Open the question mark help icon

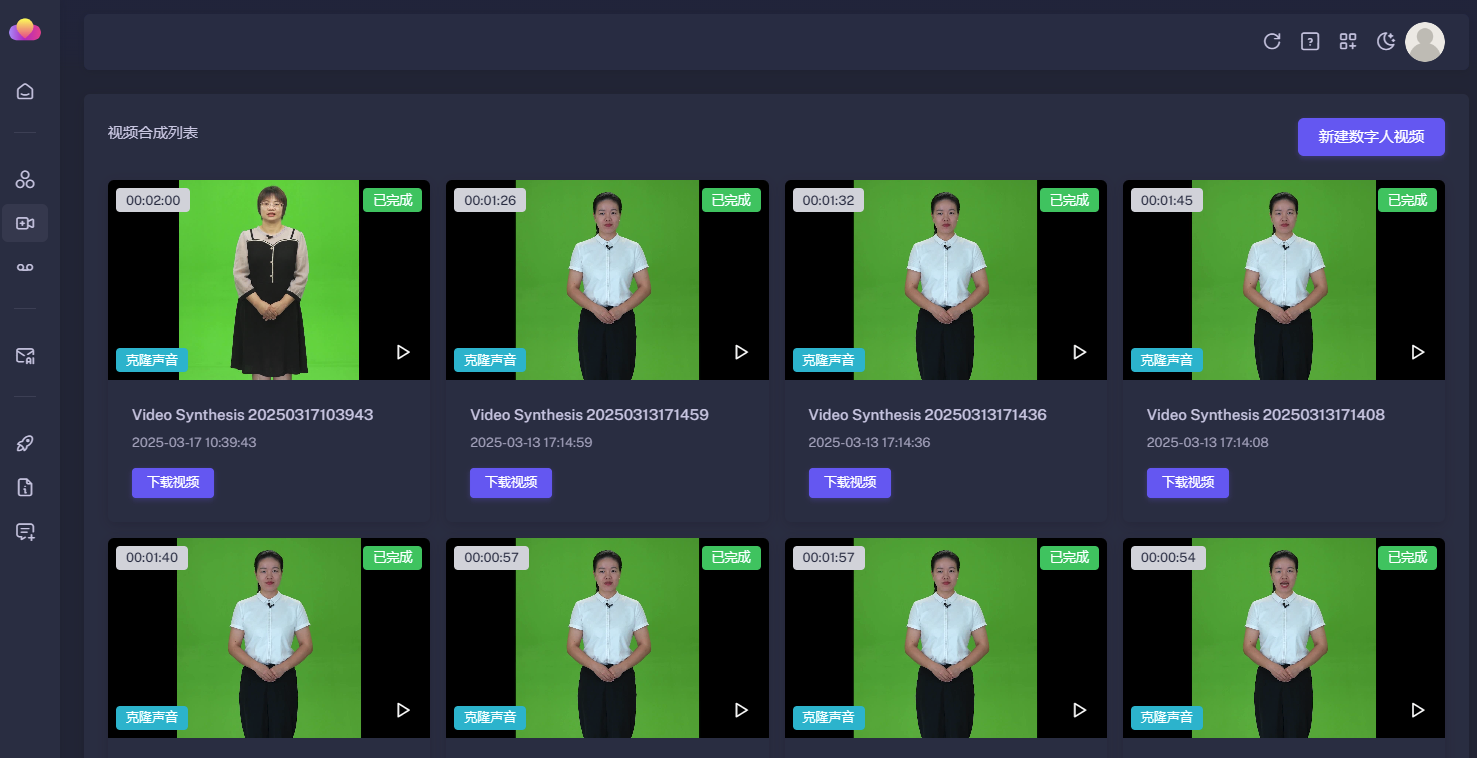click(x=1310, y=41)
